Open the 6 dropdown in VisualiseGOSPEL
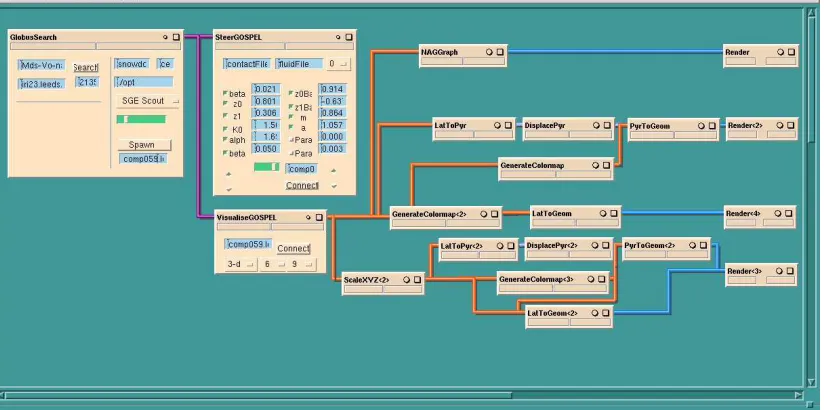This screenshot has height=410, width=824. pyautogui.click(x=273, y=264)
